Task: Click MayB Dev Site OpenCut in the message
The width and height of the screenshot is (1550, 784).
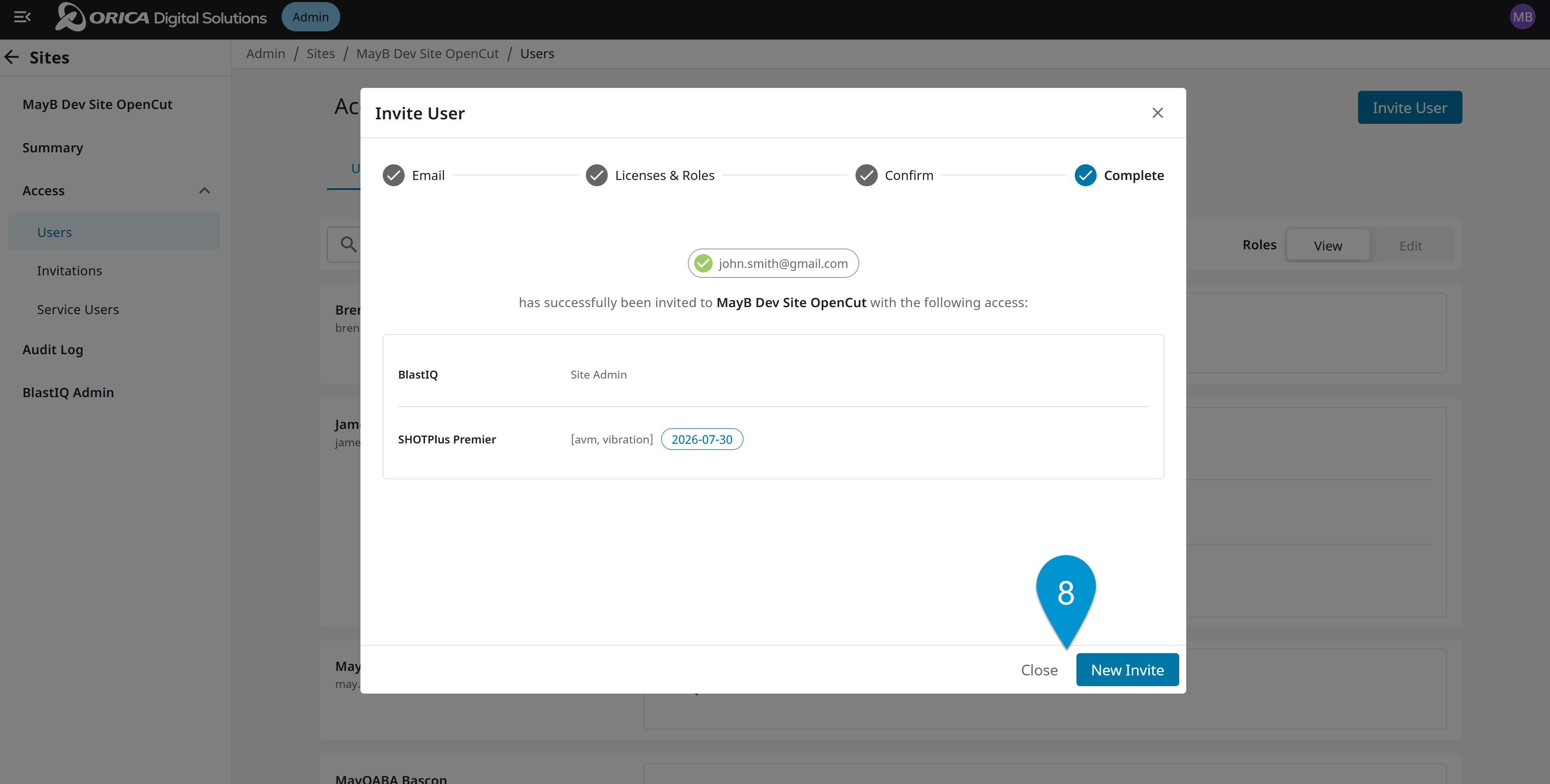Action: (x=791, y=302)
